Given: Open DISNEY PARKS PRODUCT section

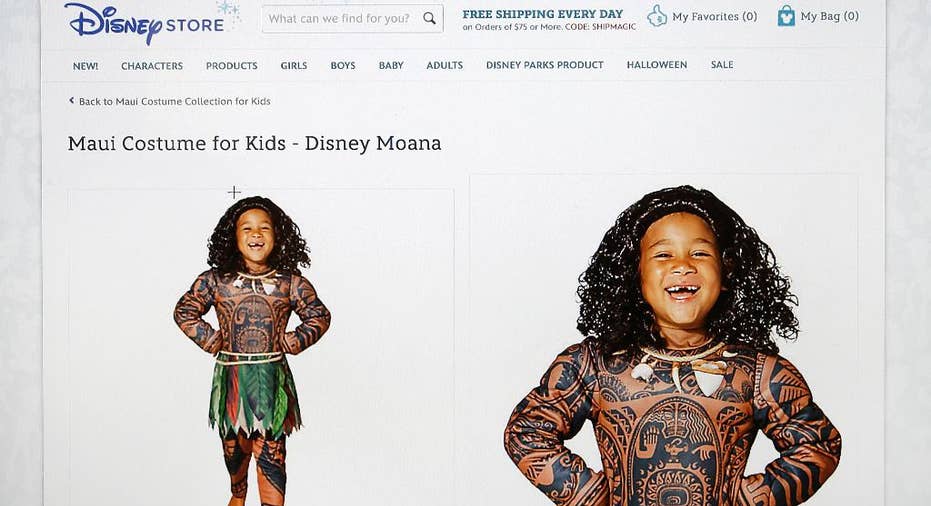Looking at the screenshot, I should point(544,65).
